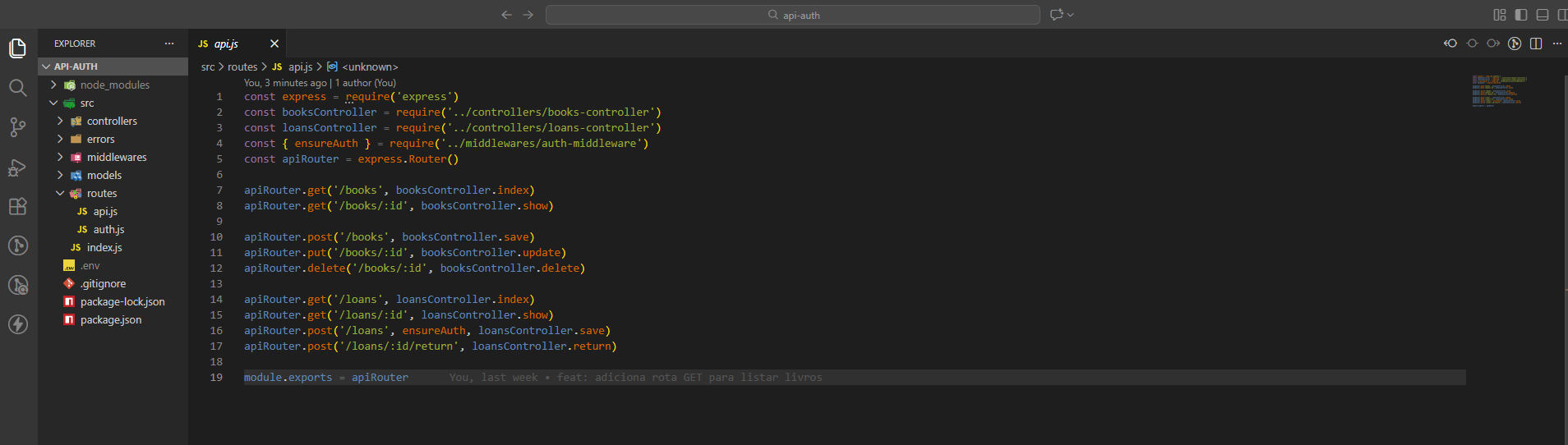Click the api-auth command center search box
This screenshot has height=445, width=1568.
point(792,15)
